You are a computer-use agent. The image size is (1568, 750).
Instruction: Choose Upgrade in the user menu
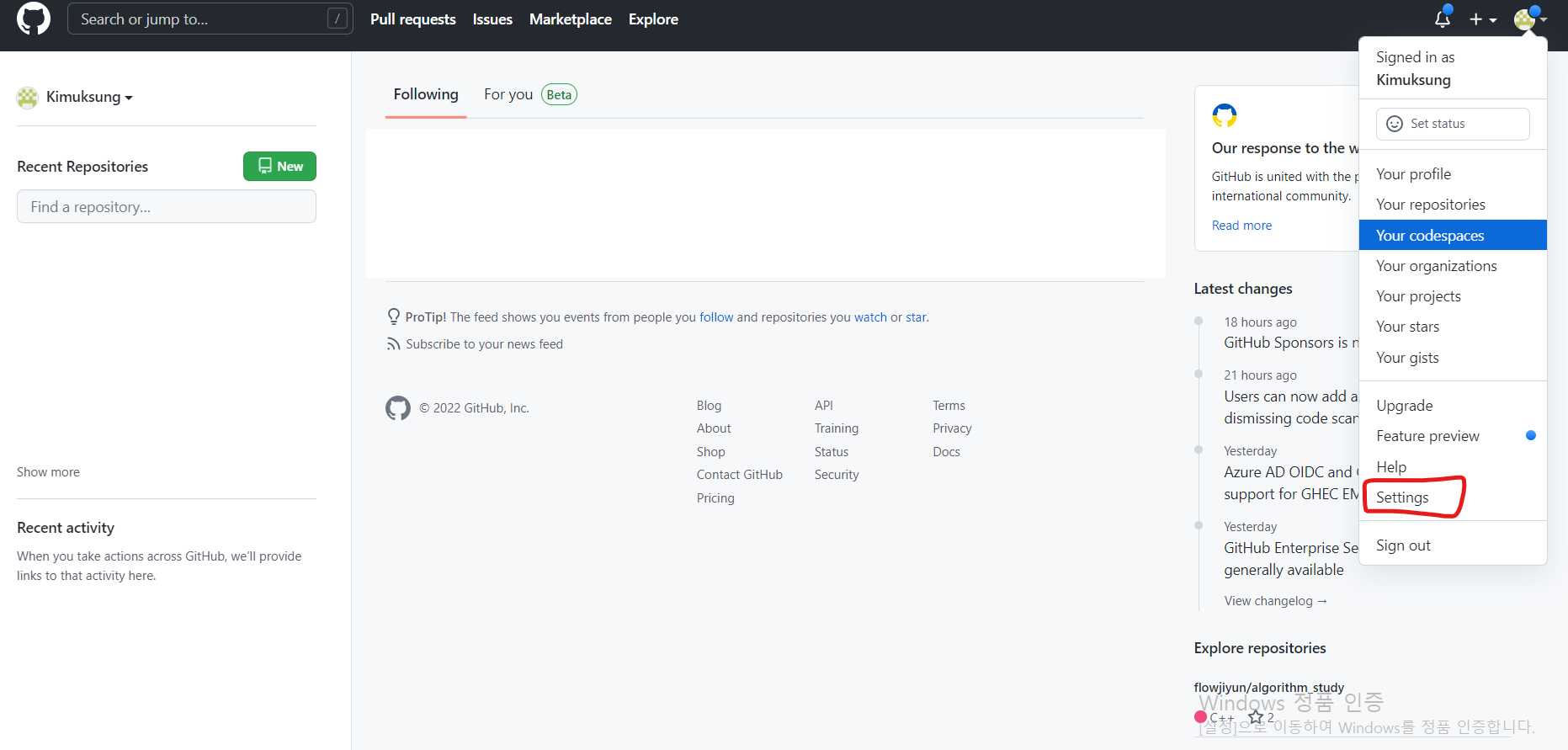[1453, 406]
